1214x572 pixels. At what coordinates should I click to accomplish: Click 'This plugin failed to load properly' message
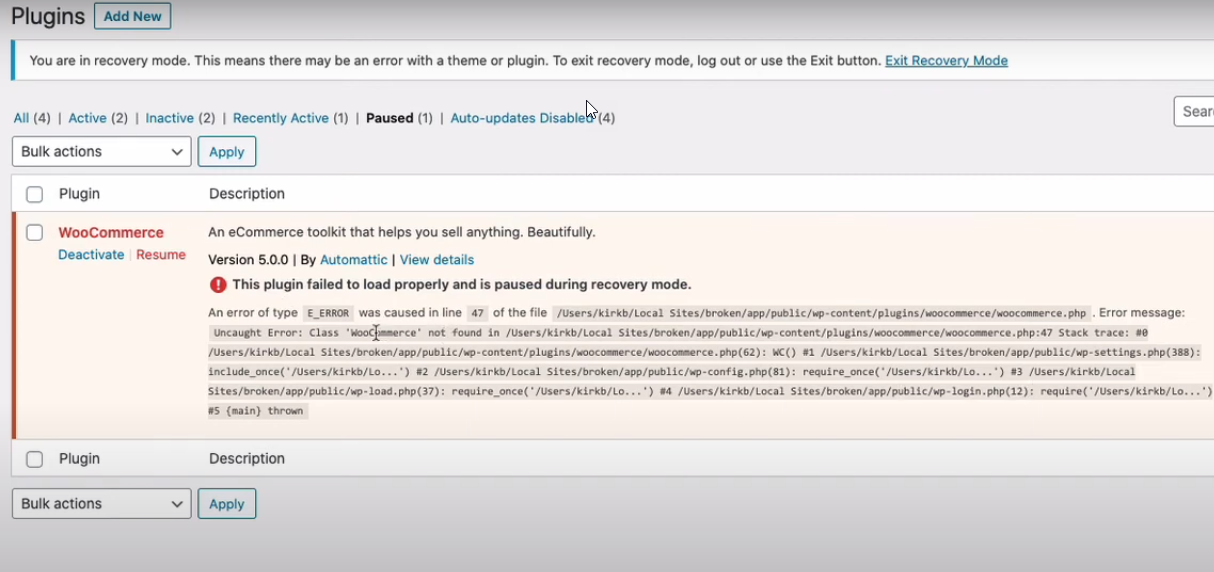[x=461, y=285]
